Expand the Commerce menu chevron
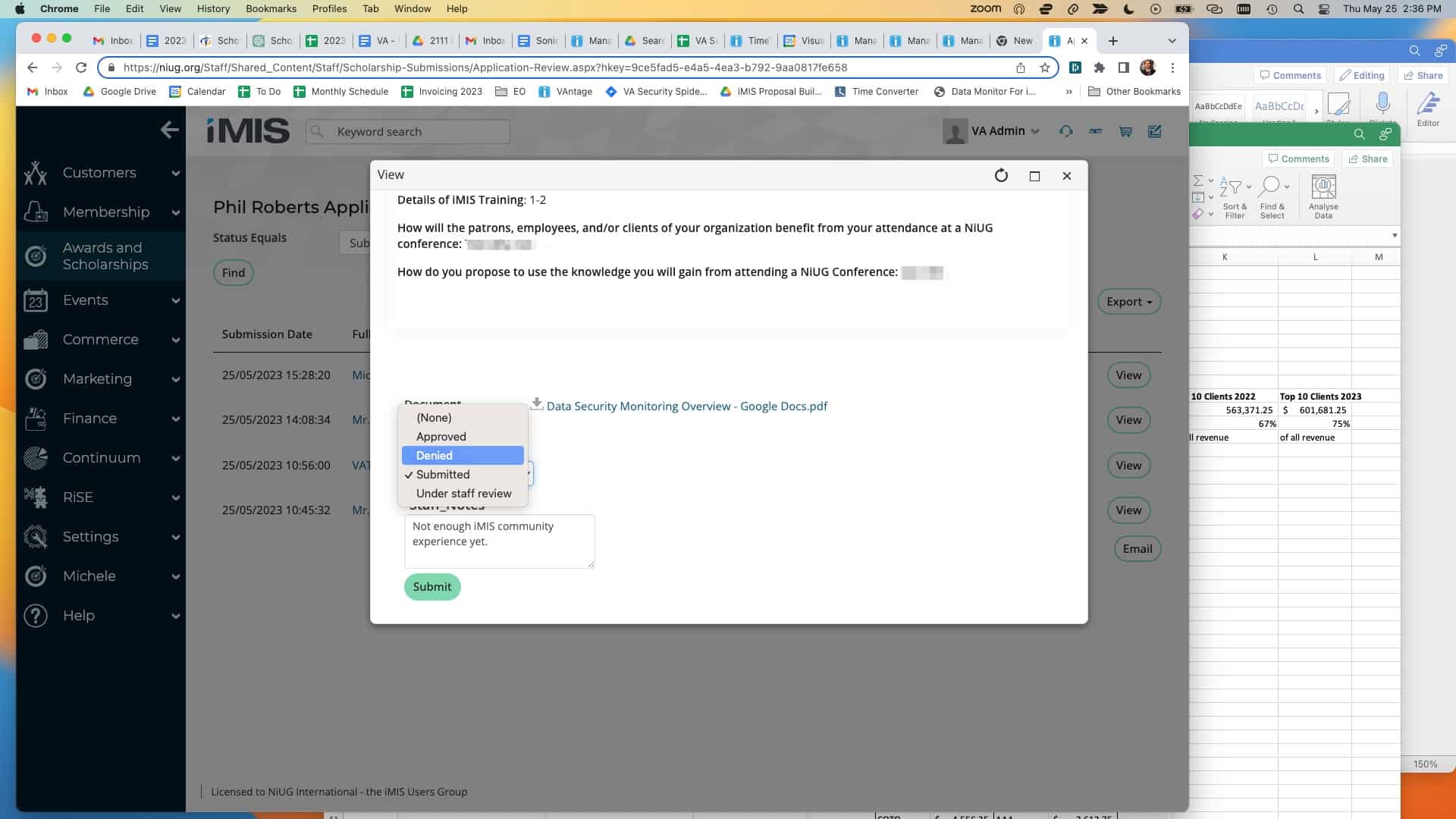Screen dimensions: 1456x819 click(176, 340)
